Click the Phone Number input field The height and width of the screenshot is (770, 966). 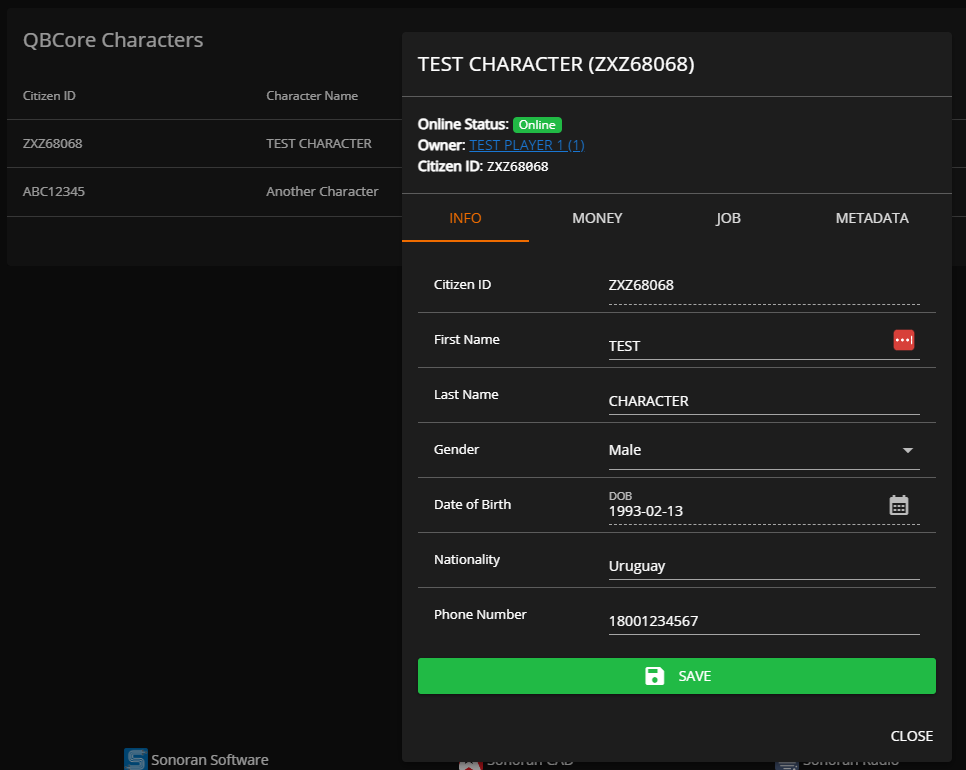(x=763, y=621)
